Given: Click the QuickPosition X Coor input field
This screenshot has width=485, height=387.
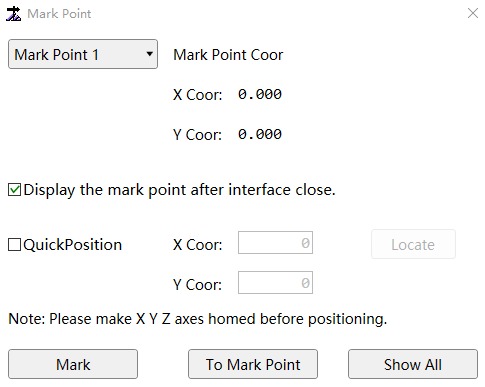Looking at the screenshot, I should coord(275,243).
